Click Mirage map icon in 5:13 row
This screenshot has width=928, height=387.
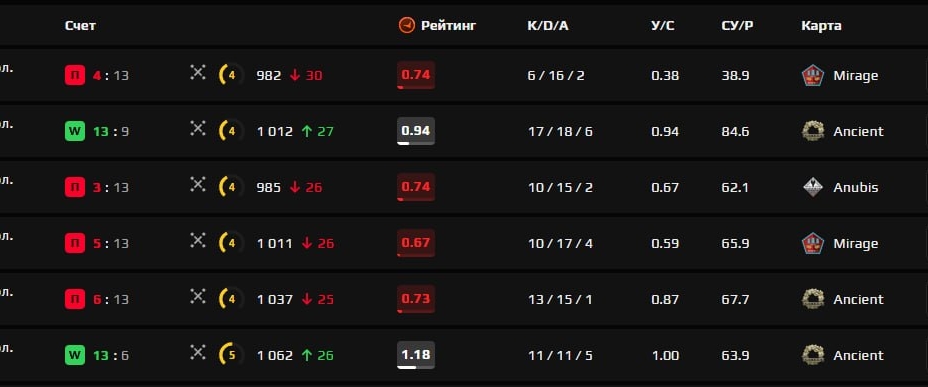click(x=813, y=243)
